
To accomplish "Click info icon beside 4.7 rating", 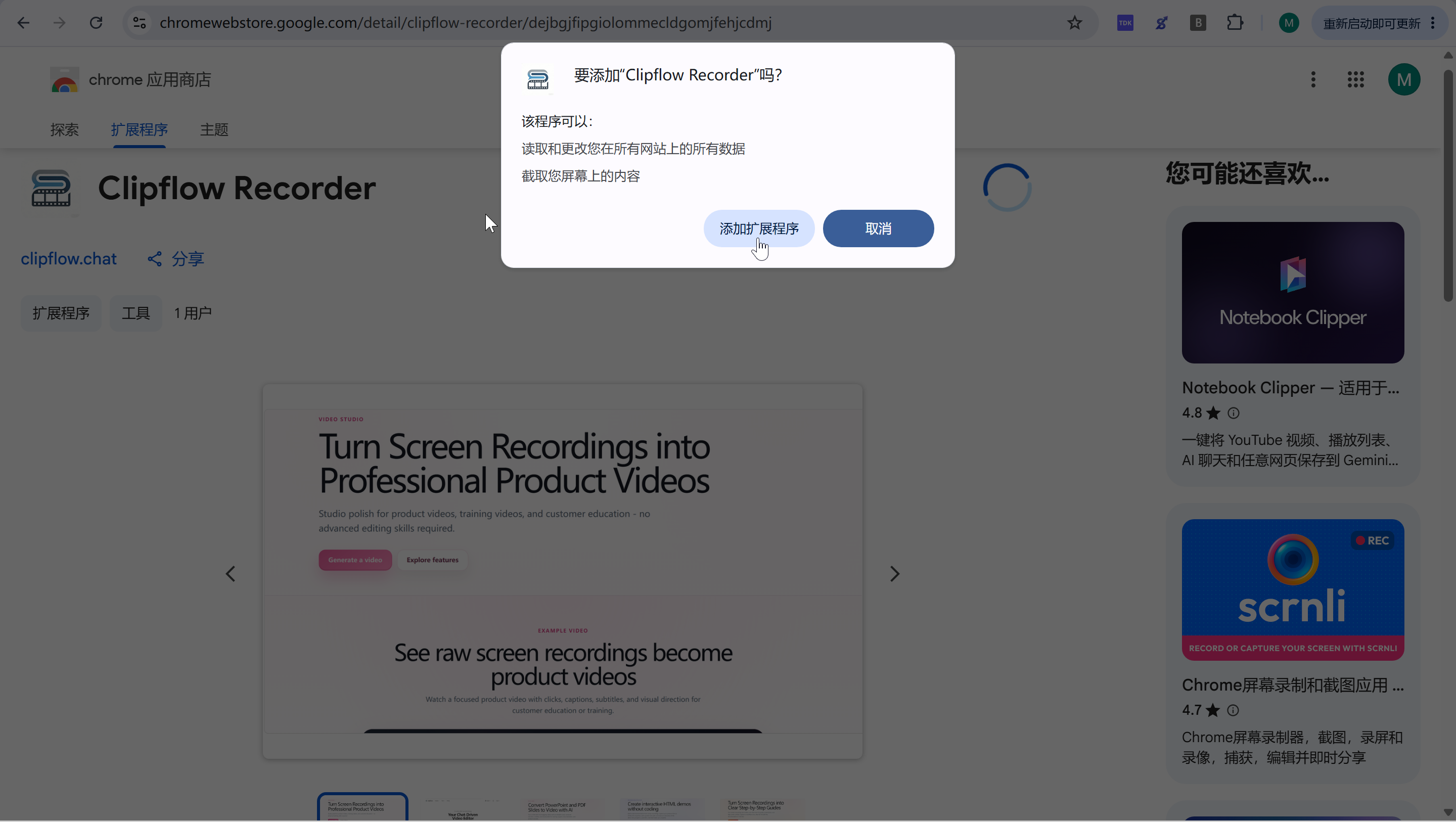I will 1233,710.
